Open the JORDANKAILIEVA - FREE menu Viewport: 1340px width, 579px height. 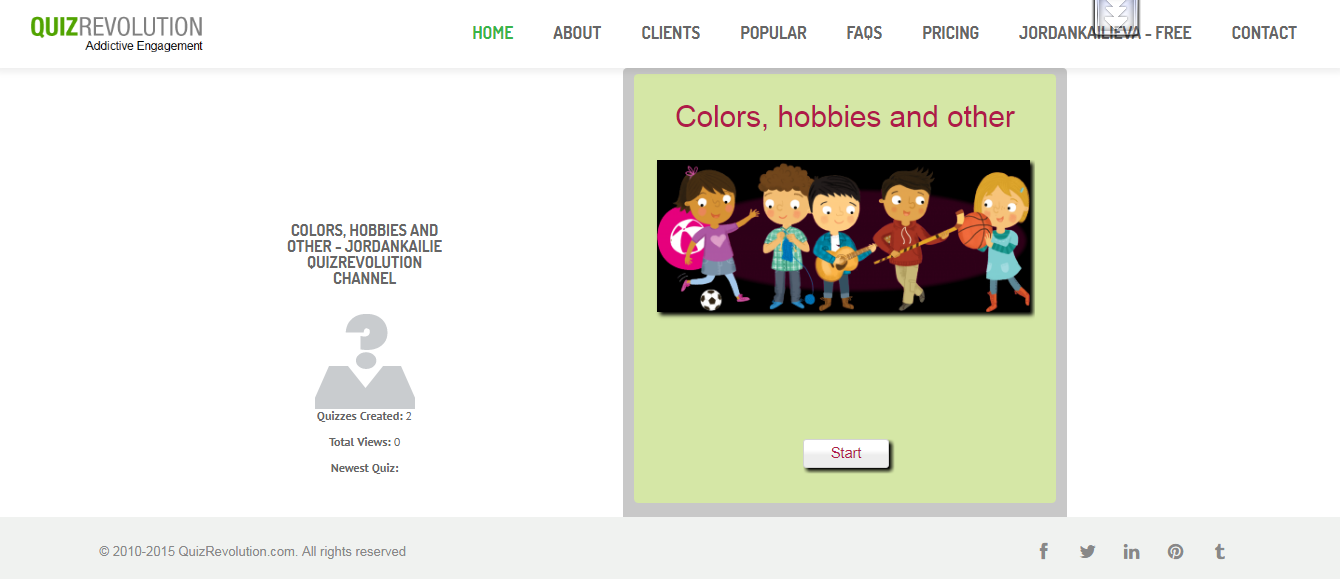click(x=1105, y=33)
